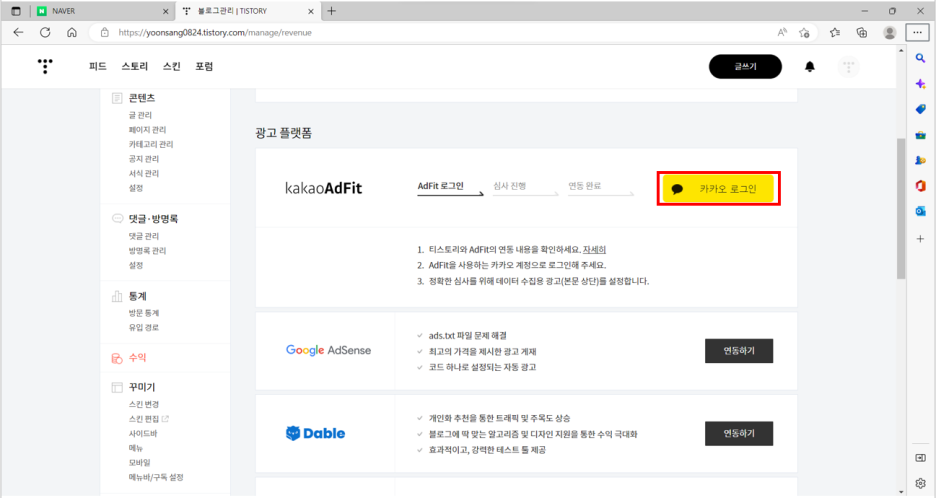Viewport: 936px width, 498px height.
Task: Click 연동하기 for Google AdSense
Action: [739, 351]
